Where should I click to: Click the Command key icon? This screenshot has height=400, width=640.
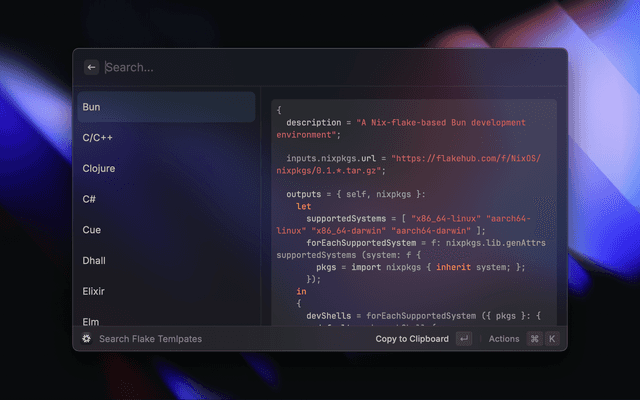click(x=534, y=339)
